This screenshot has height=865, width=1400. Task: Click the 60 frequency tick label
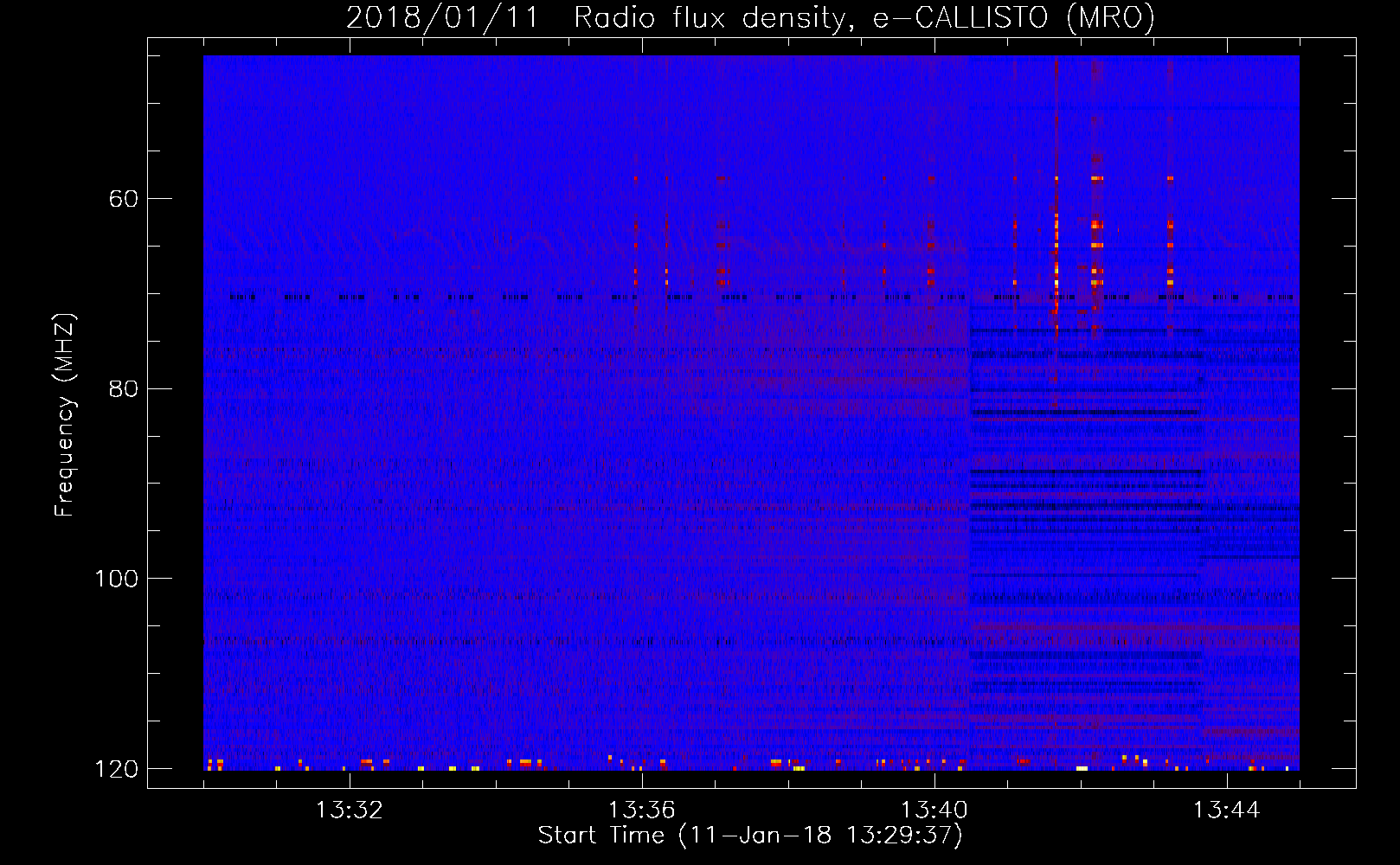point(124,199)
